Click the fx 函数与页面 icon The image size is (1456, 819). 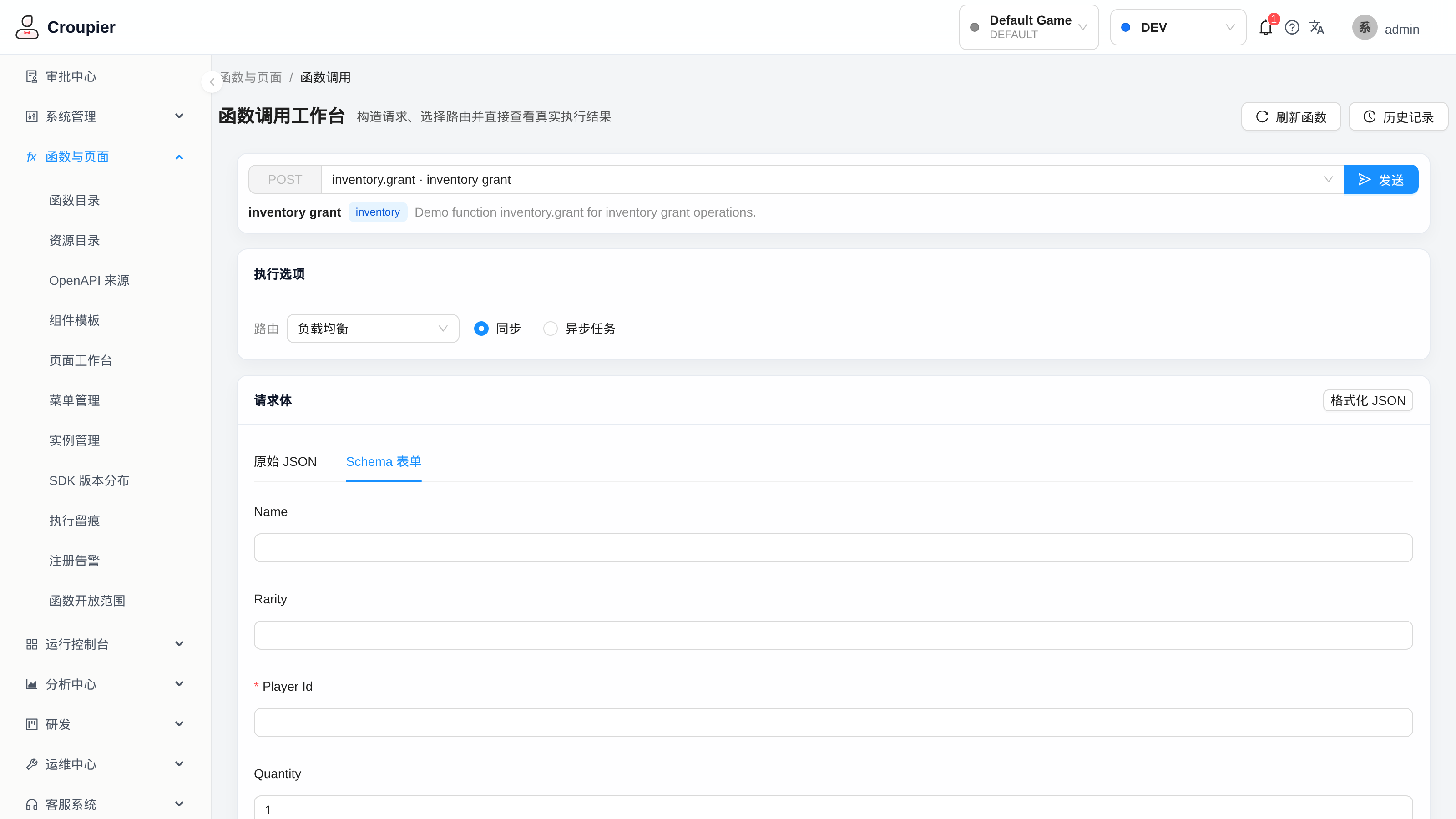click(32, 157)
